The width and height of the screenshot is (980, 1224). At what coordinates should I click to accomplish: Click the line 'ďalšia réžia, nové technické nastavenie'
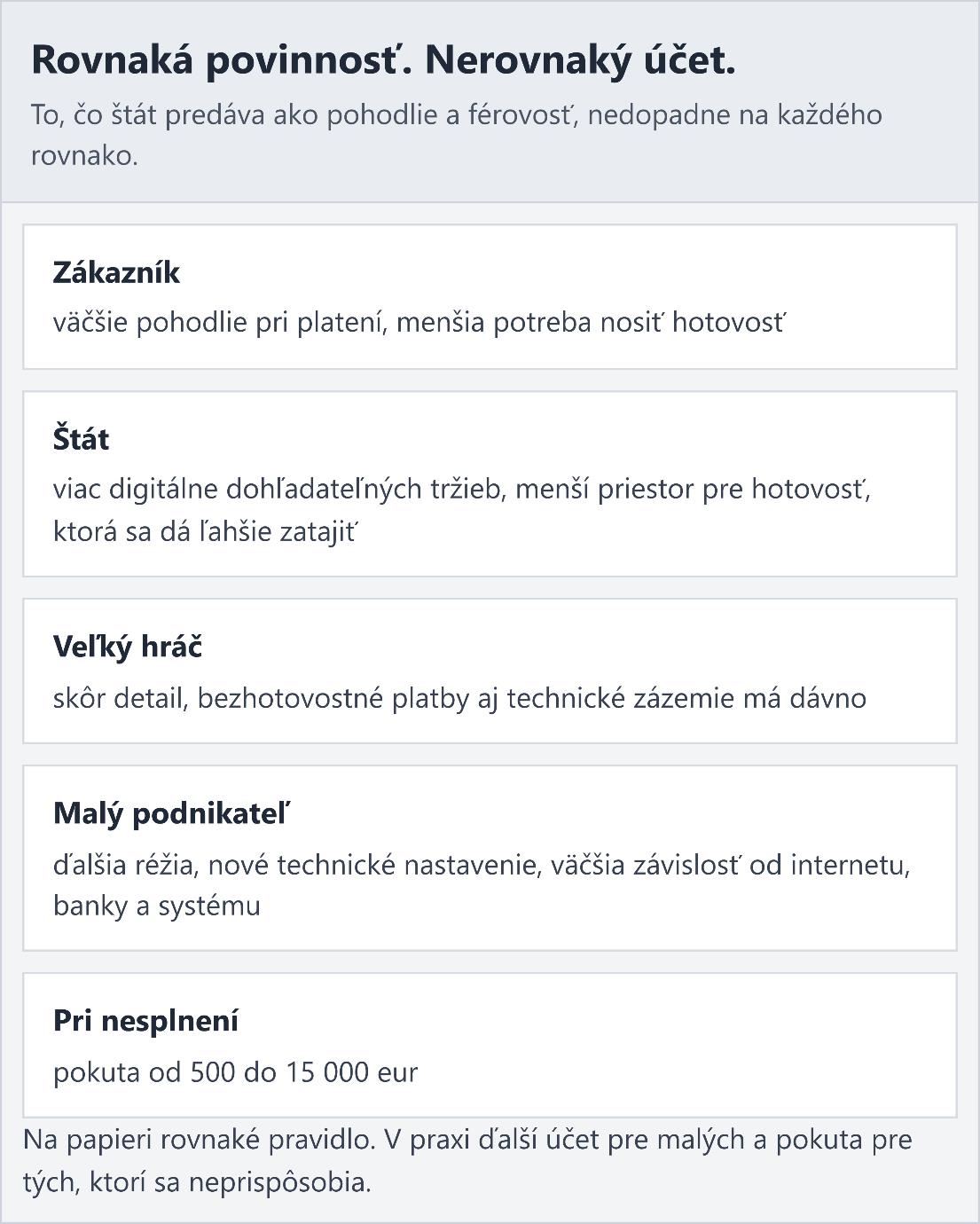coord(482,864)
